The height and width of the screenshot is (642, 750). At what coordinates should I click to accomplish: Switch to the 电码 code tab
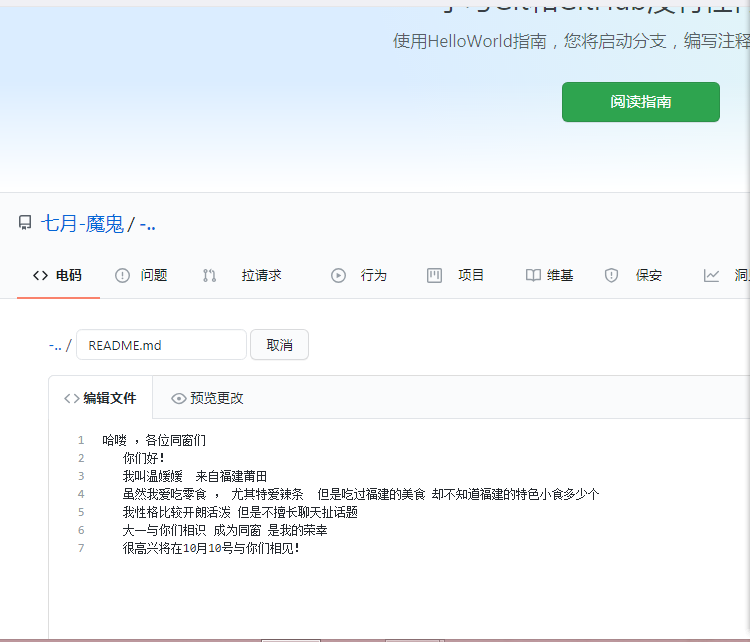[58, 275]
